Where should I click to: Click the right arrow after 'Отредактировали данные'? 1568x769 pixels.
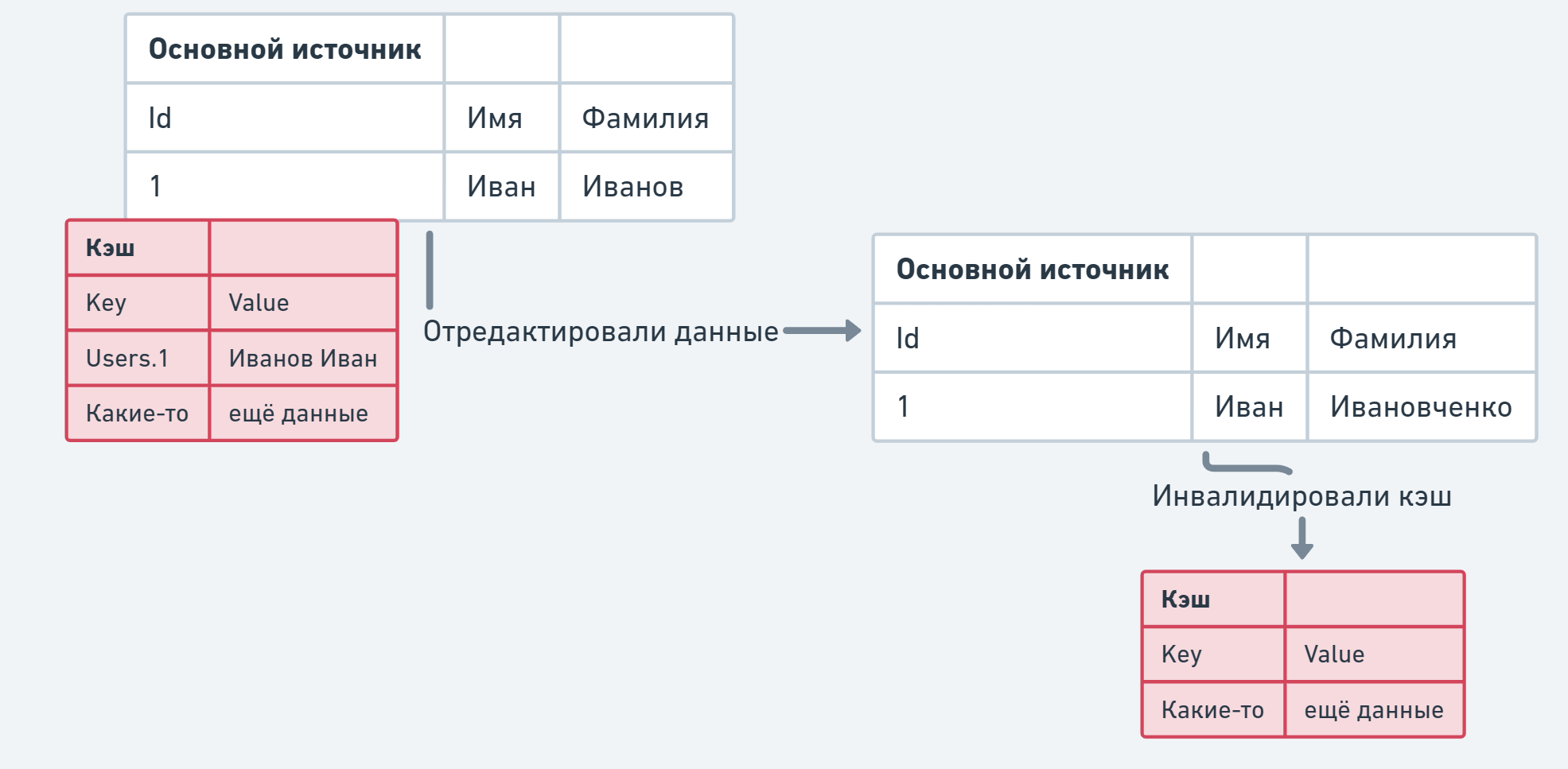point(823,331)
